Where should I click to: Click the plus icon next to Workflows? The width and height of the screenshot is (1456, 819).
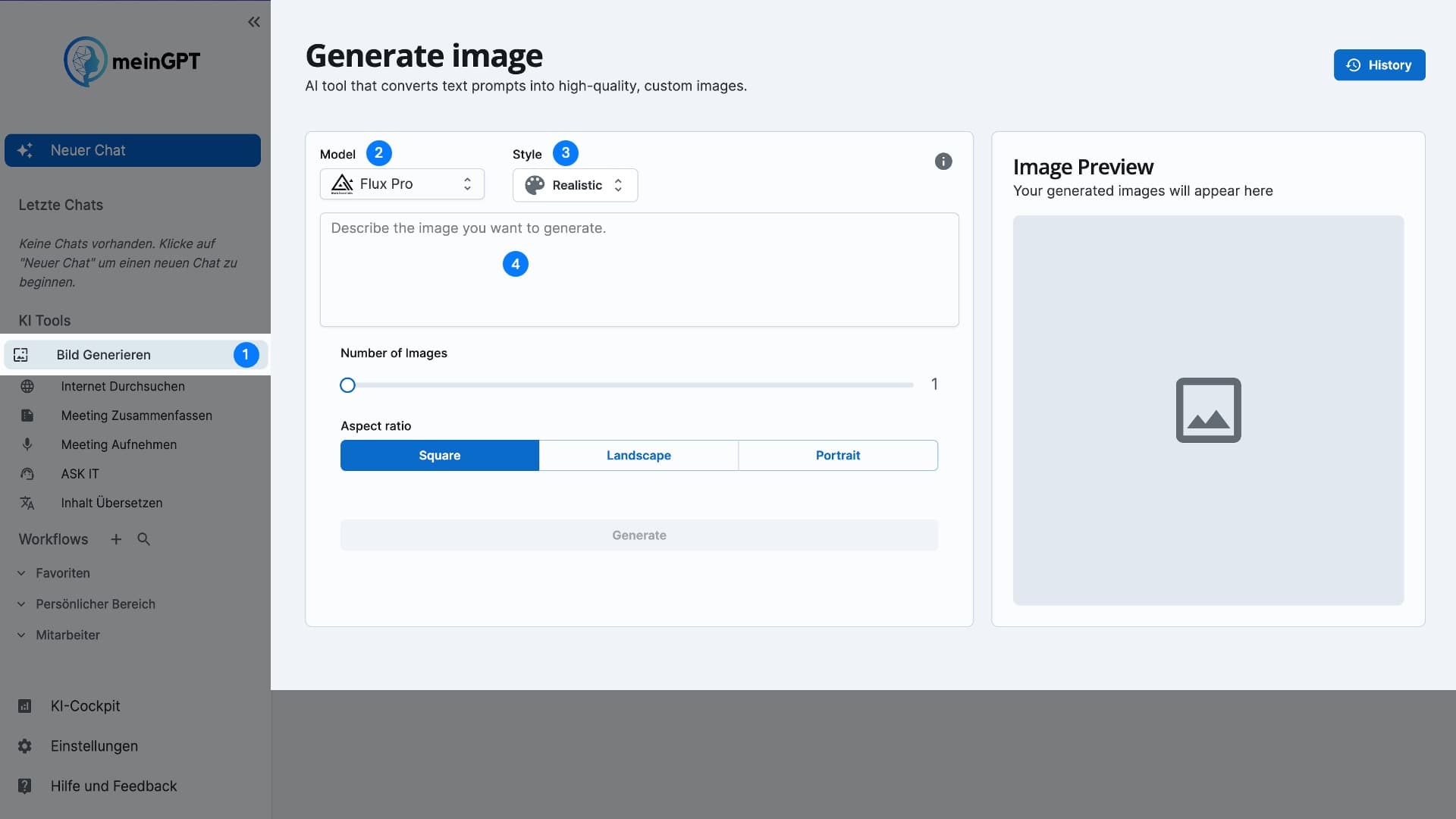116,539
